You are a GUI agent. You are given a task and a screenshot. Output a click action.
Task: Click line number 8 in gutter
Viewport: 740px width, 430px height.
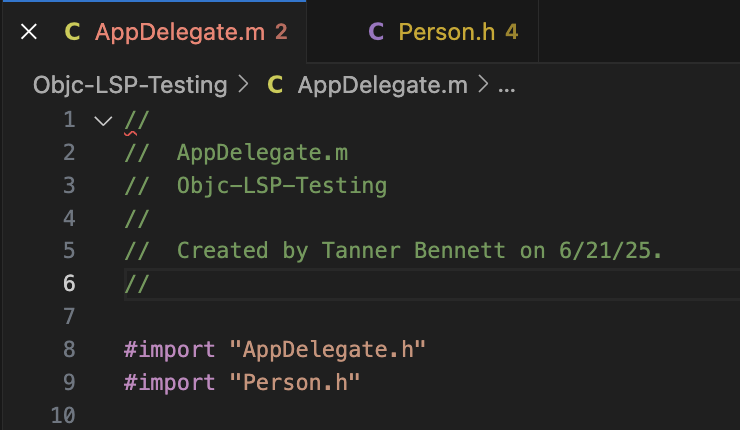click(69, 349)
